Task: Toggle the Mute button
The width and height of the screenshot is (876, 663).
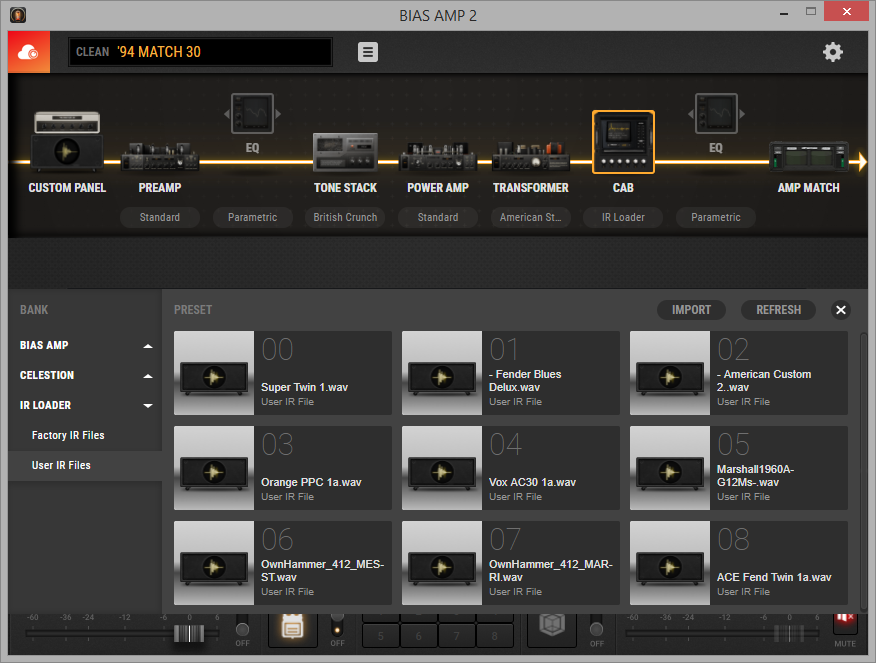Action: (845, 624)
